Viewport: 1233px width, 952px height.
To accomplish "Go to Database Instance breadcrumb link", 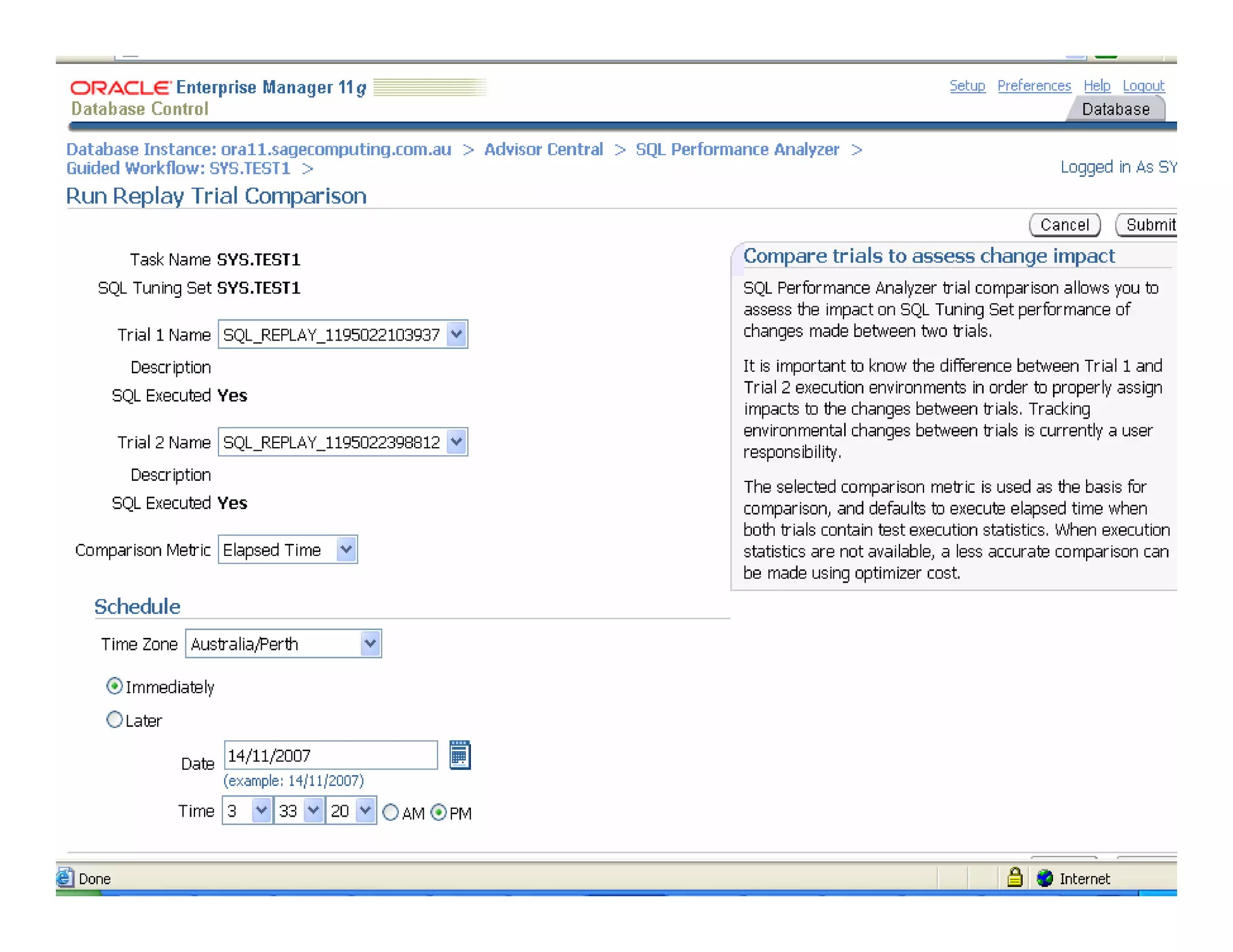I will [259, 149].
